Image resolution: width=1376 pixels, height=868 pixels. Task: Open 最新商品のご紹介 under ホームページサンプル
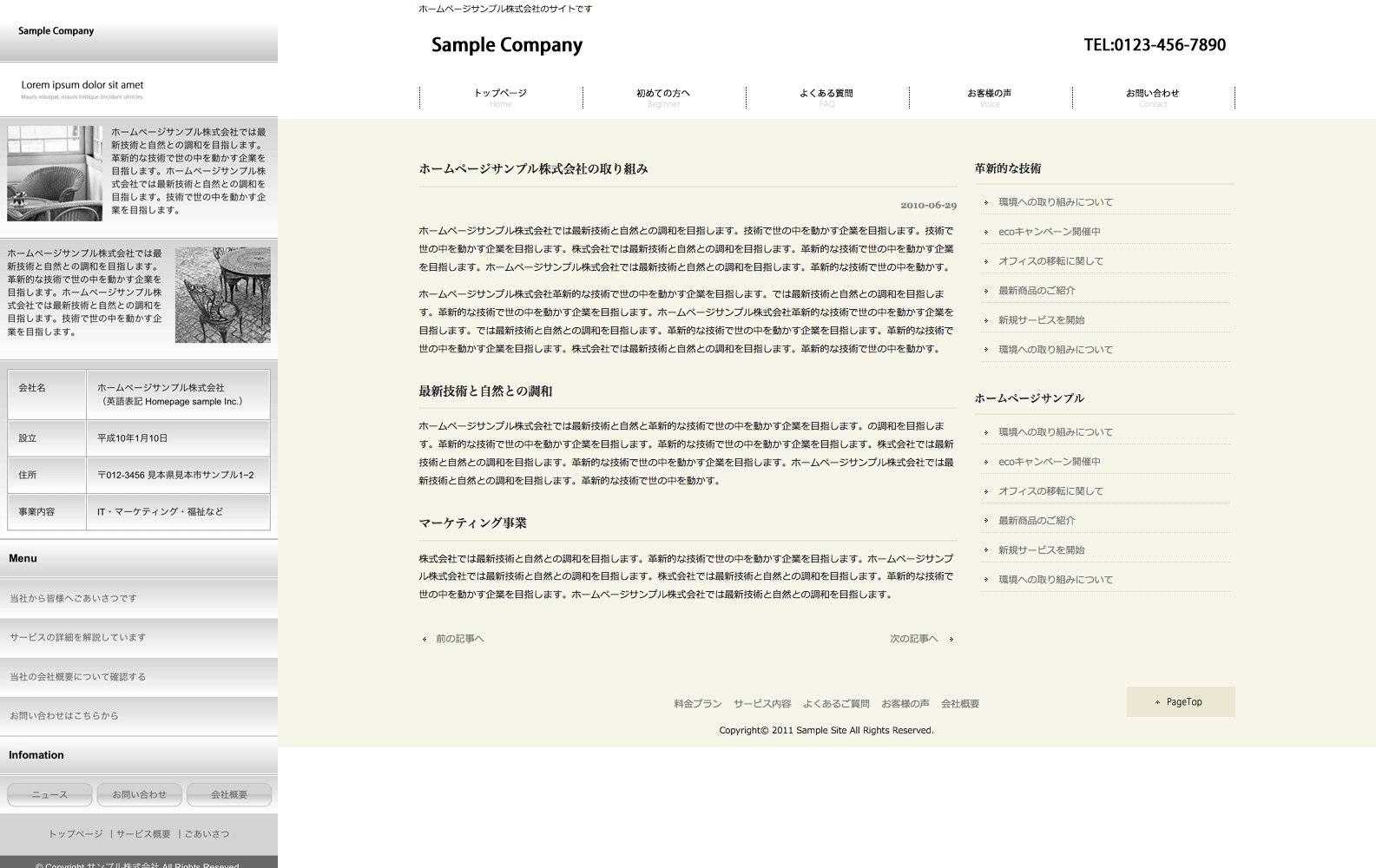1037,521
